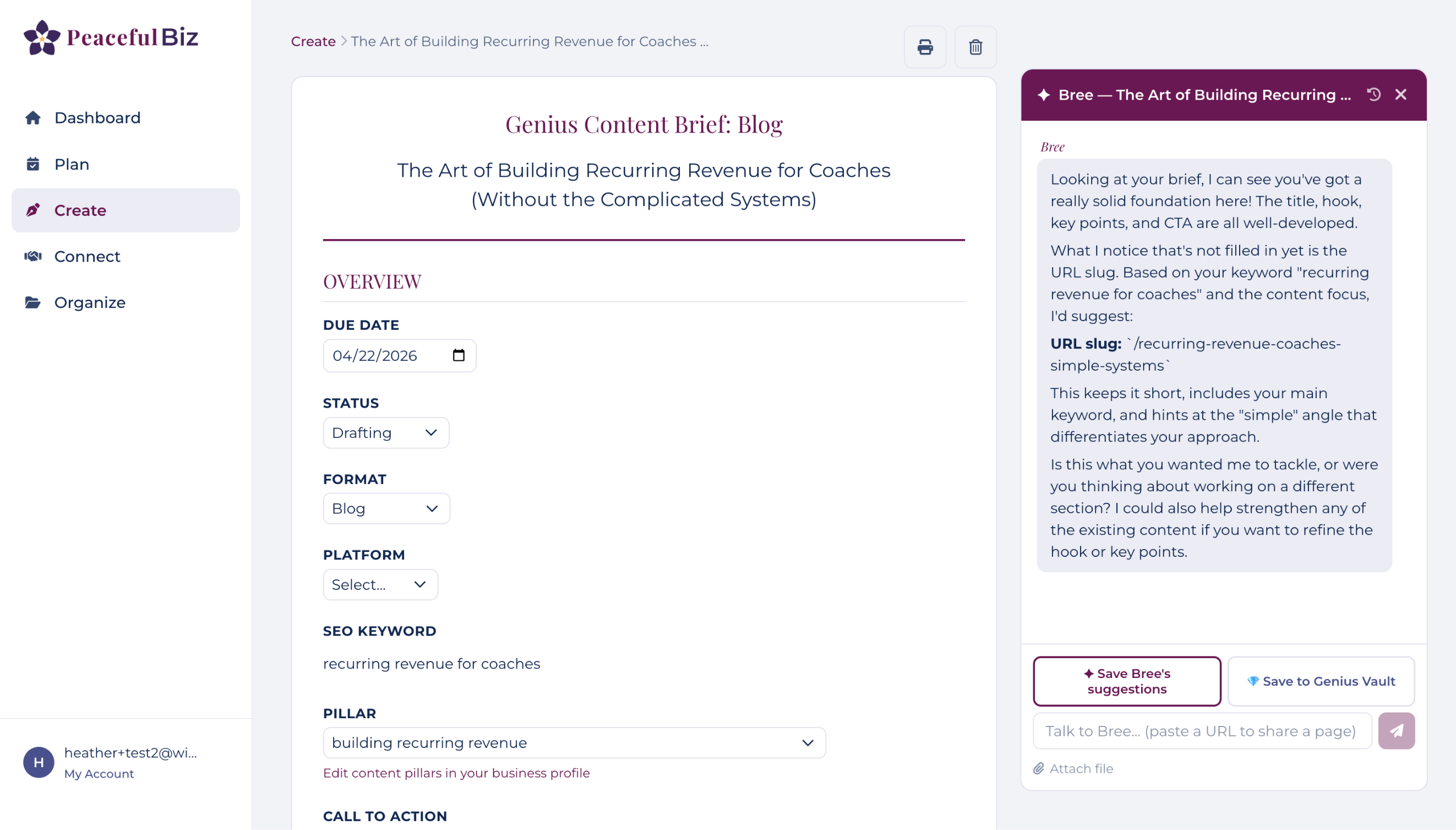Image resolution: width=1456 pixels, height=830 pixels.
Task: Click the H account avatar
Action: 39,762
